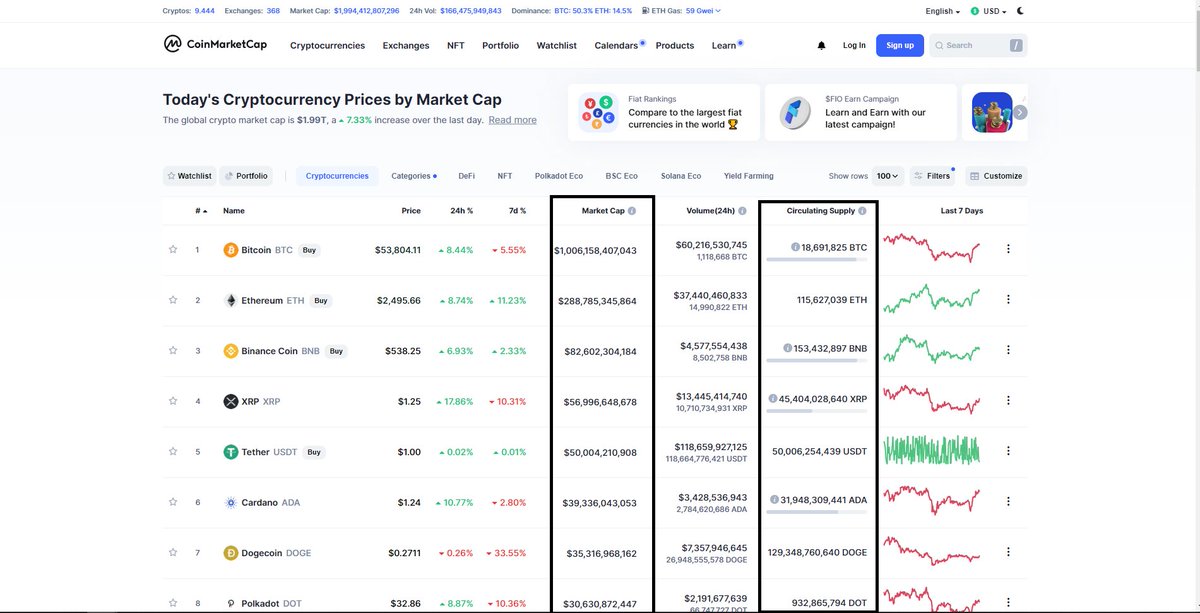Star Polkadot for watchlist
This screenshot has height=613, width=1200.
pyautogui.click(x=173, y=603)
